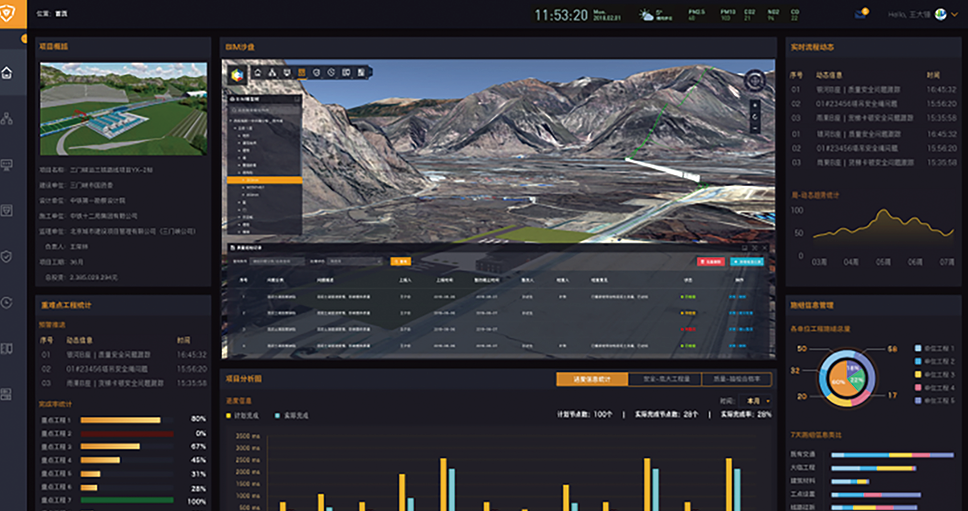
Task: Select the highlighted orange tree item
Action: [x=264, y=180]
